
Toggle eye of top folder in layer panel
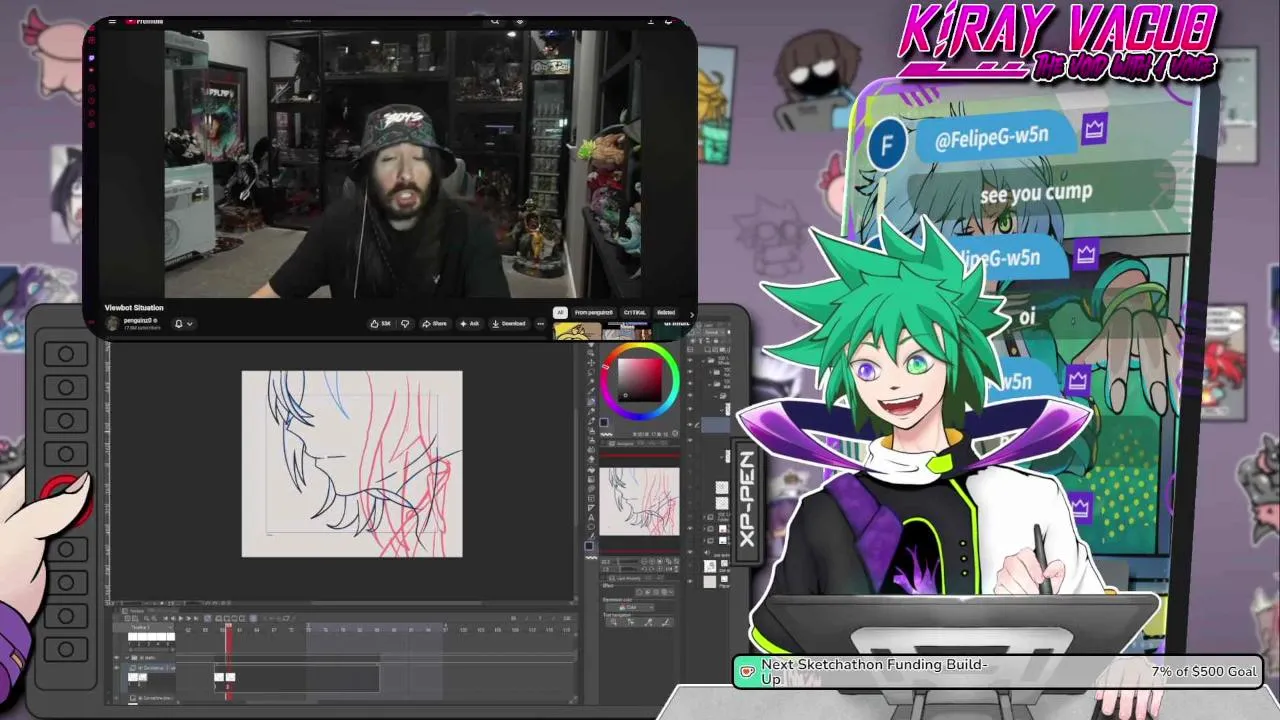(690, 360)
